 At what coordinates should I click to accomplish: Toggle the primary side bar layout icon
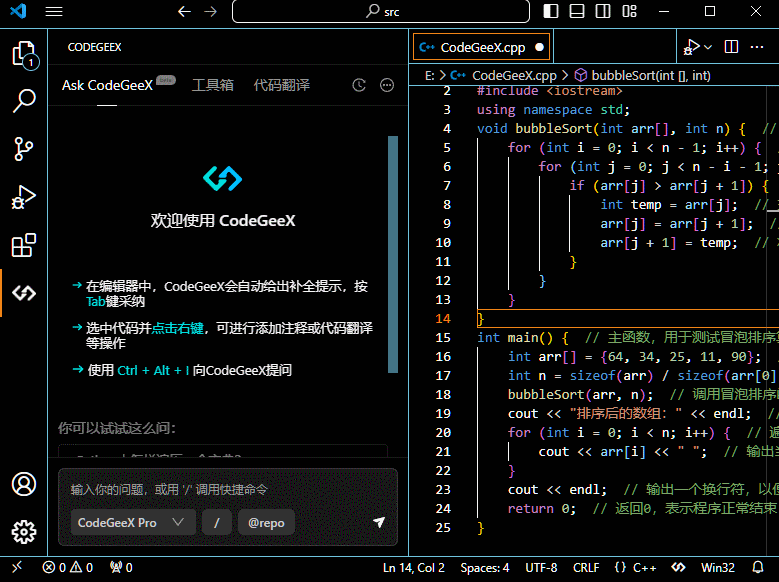550,11
